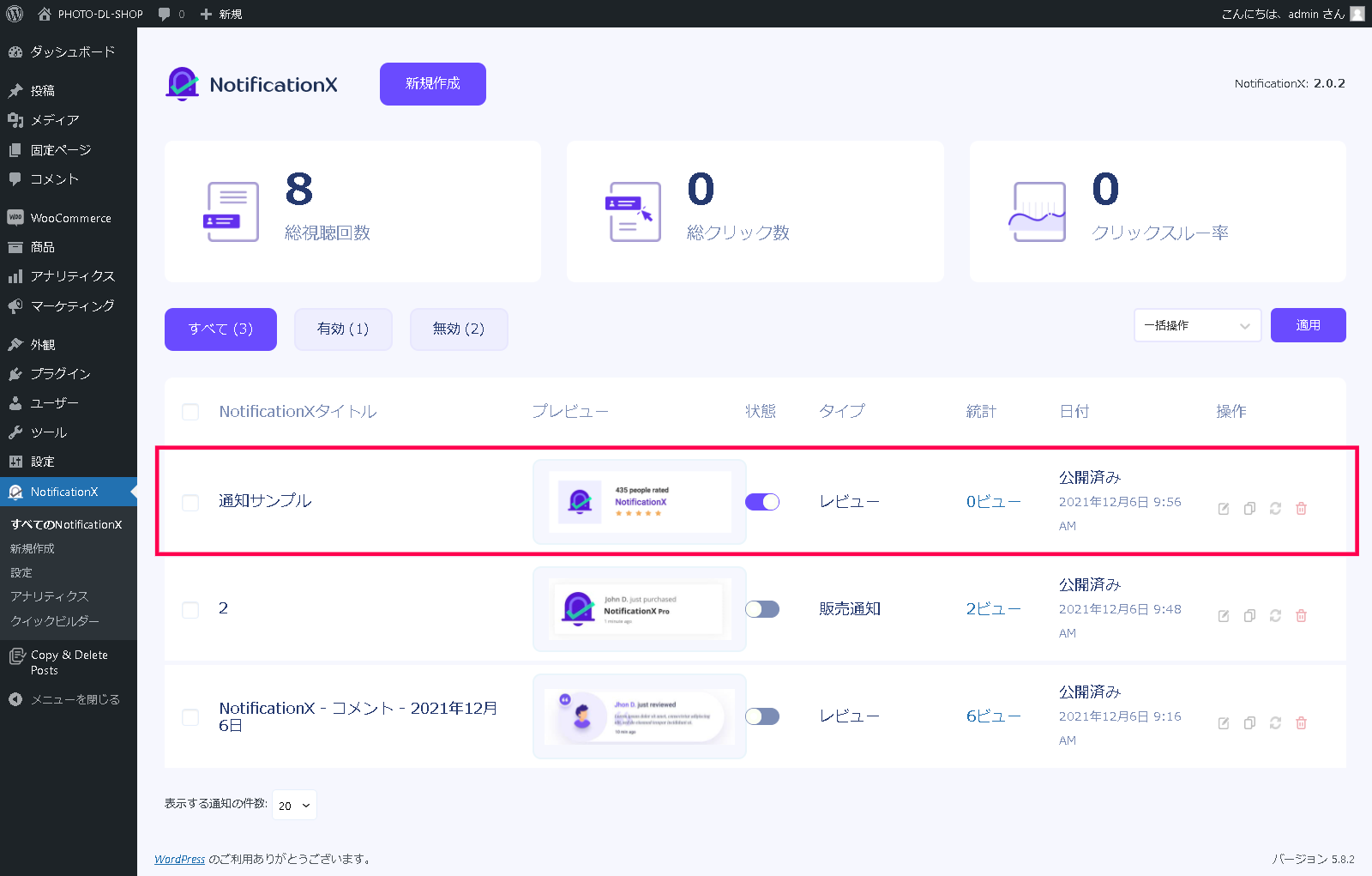Click the NotificationX logo in header
This screenshot has width=1372, height=876.
[251, 84]
